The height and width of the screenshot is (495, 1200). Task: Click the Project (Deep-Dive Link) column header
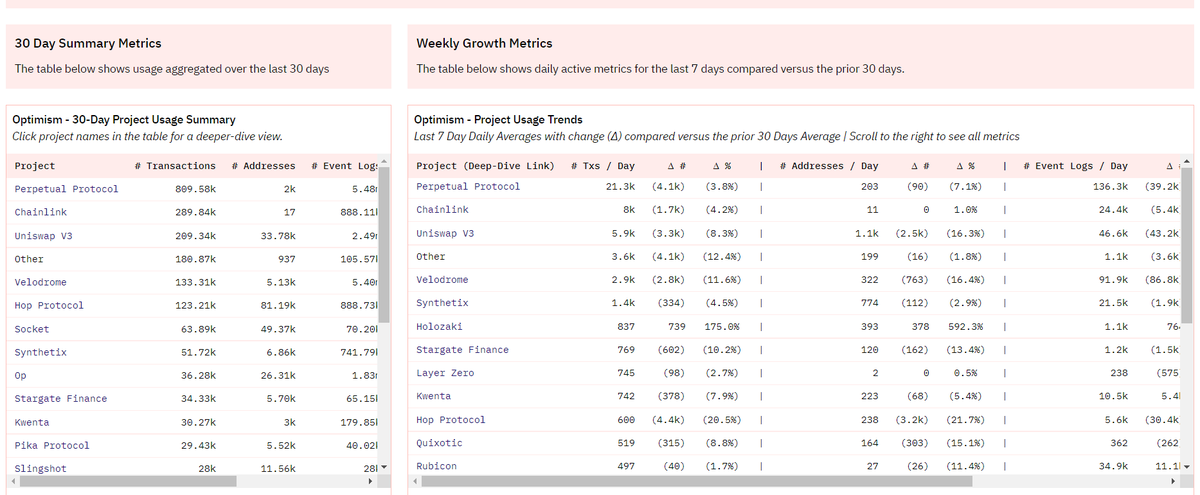485,166
